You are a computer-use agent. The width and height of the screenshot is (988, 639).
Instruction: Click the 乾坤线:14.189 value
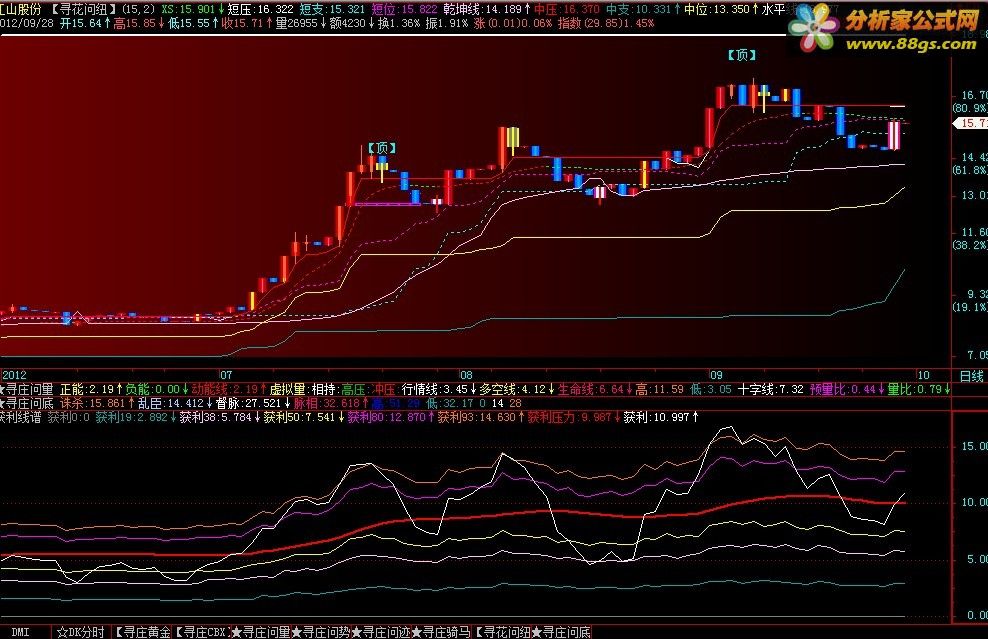485,9
